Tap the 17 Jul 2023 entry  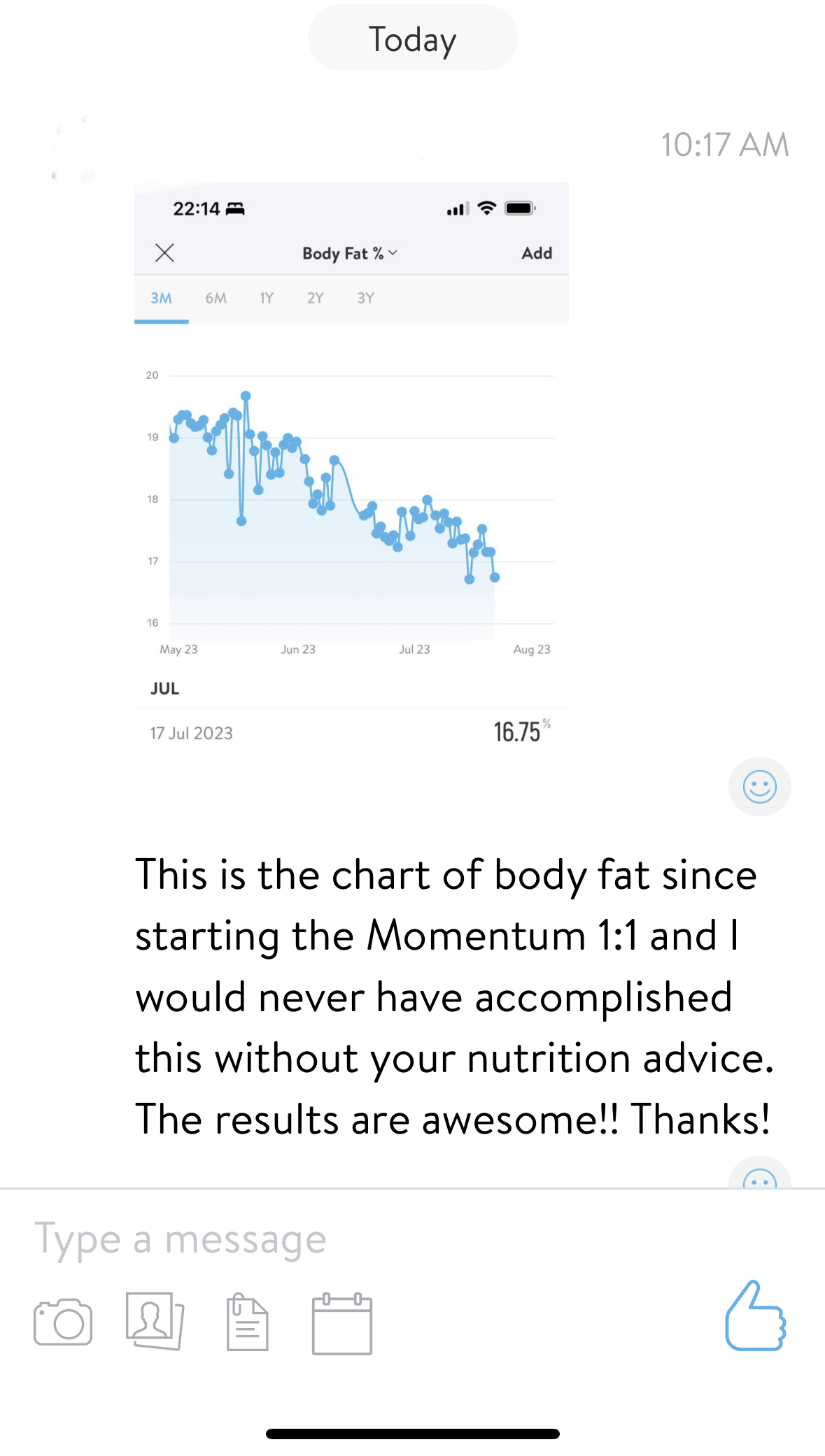click(351, 733)
